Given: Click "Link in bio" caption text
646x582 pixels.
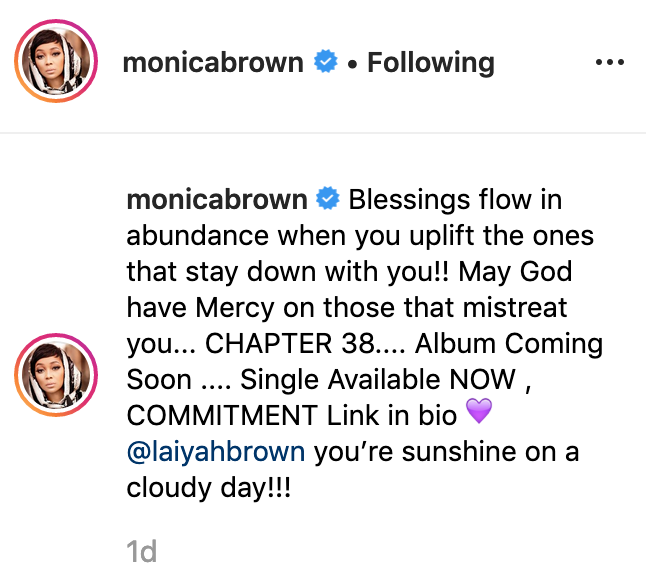Looking at the screenshot, I should pos(396,415).
